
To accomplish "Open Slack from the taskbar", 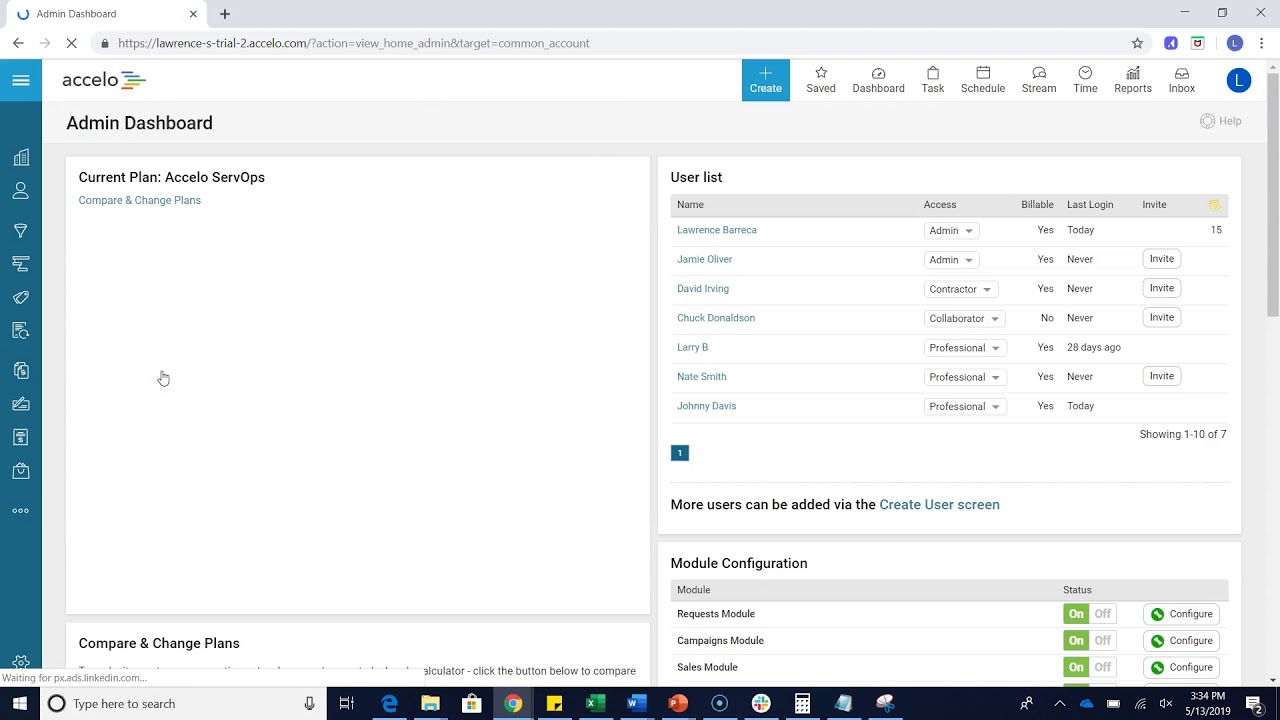I will point(761,704).
